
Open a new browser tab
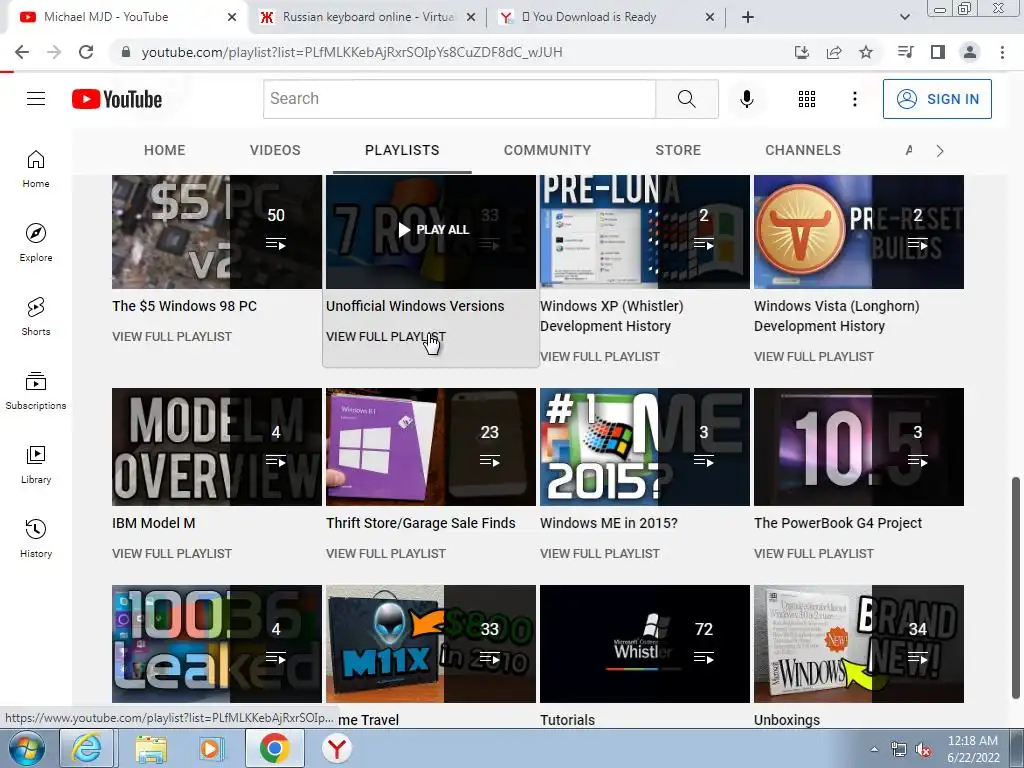[748, 17]
